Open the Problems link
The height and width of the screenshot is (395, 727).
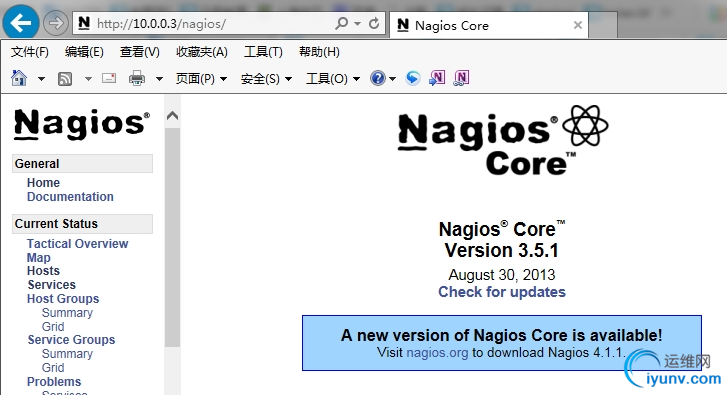[x=54, y=382]
